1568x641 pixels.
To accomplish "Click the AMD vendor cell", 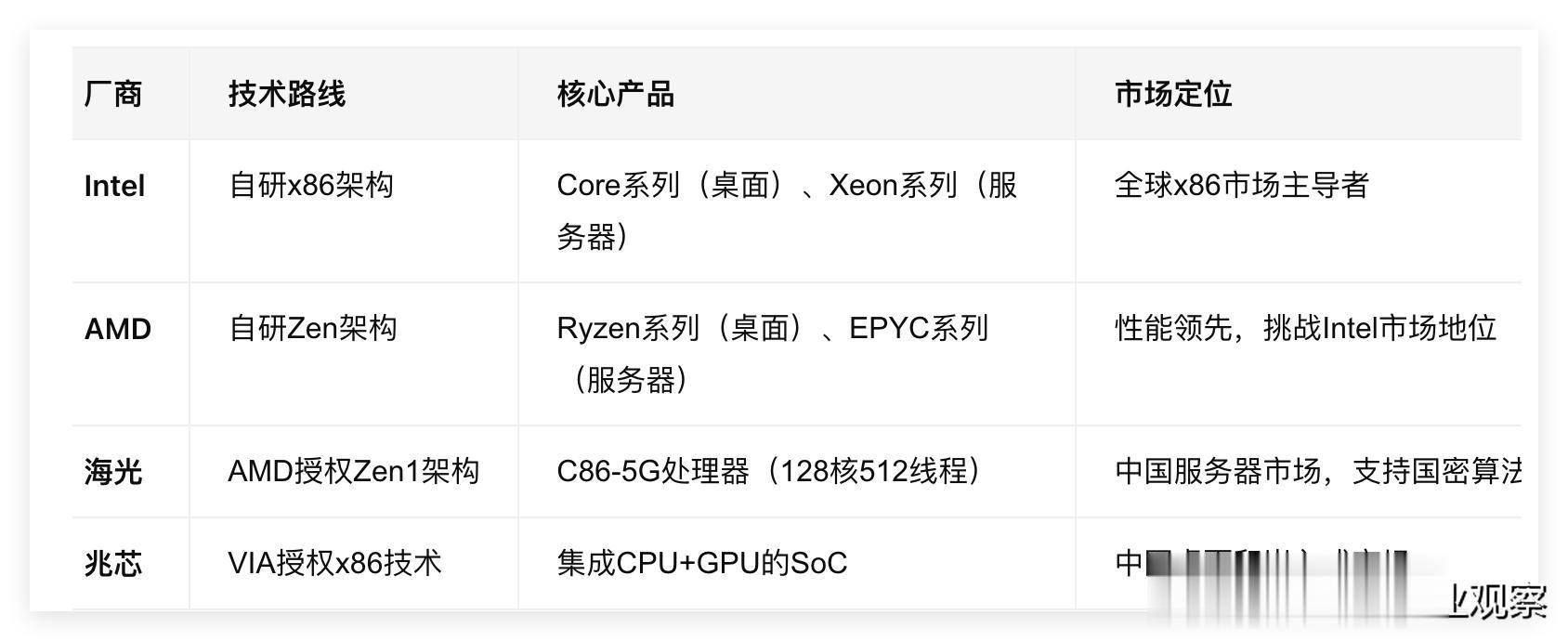I will [117, 329].
